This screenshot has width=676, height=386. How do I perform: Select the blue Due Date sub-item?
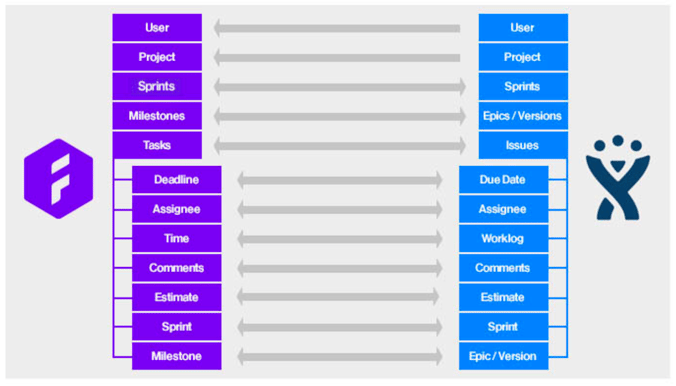pos(504,179)
